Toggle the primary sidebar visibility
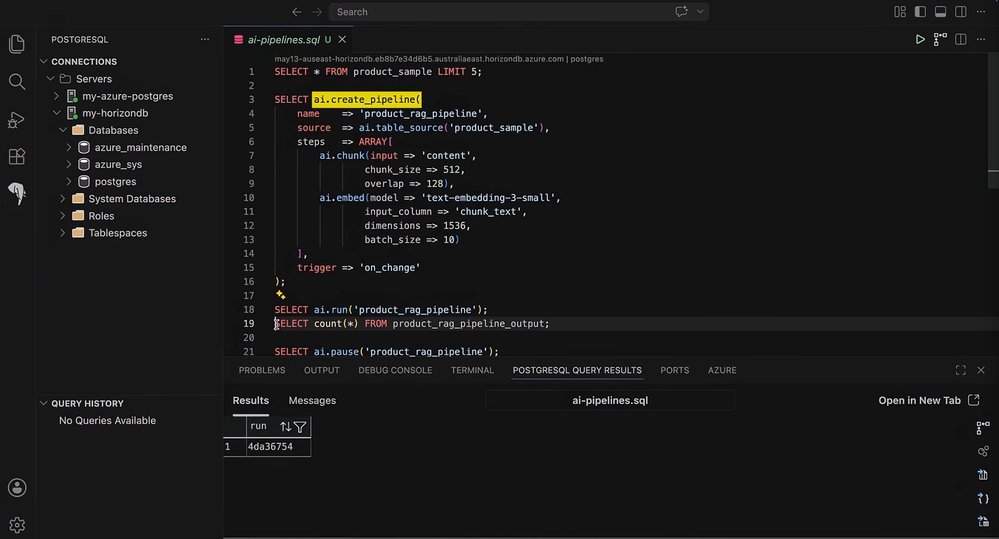999x539 pixels. coord(920,11)
